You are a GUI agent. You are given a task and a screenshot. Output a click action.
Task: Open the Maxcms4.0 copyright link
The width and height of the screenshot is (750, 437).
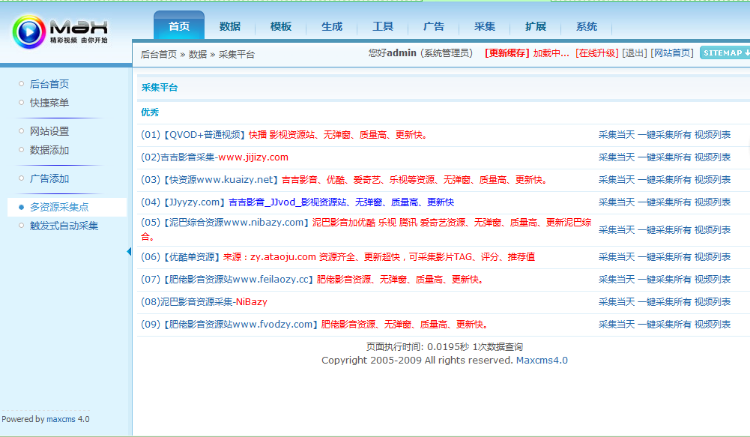(x=542, y=361)
